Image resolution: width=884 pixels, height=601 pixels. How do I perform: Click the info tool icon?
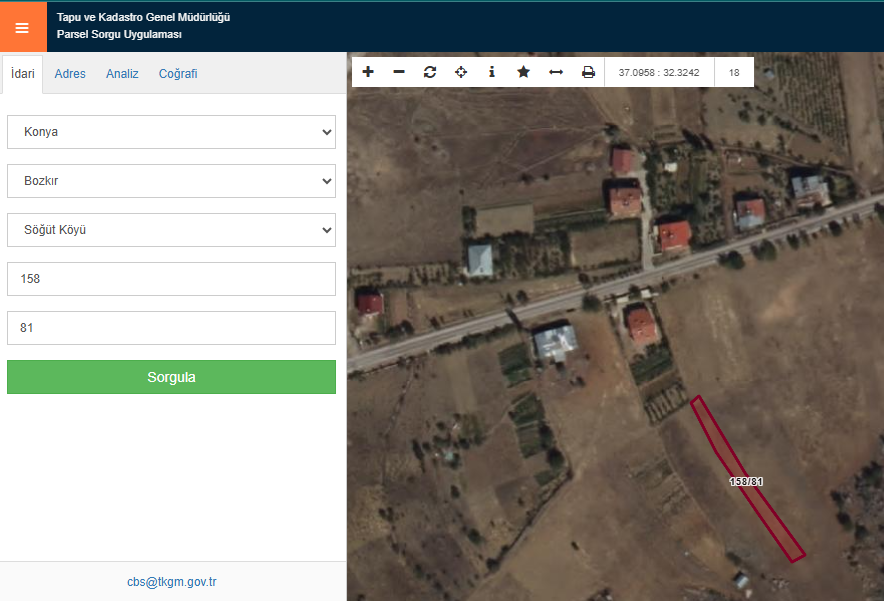[x=492, y=72]
